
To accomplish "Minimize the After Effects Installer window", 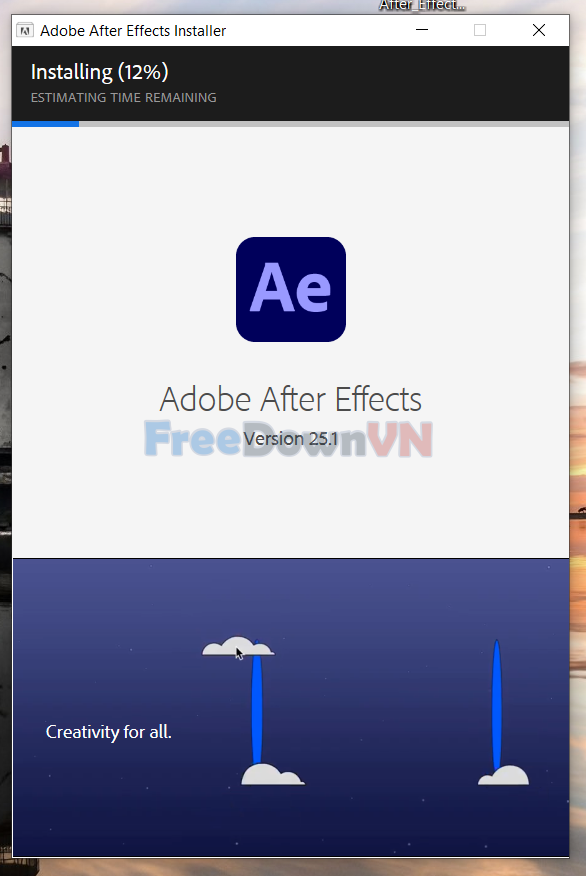I will (422, 30).
